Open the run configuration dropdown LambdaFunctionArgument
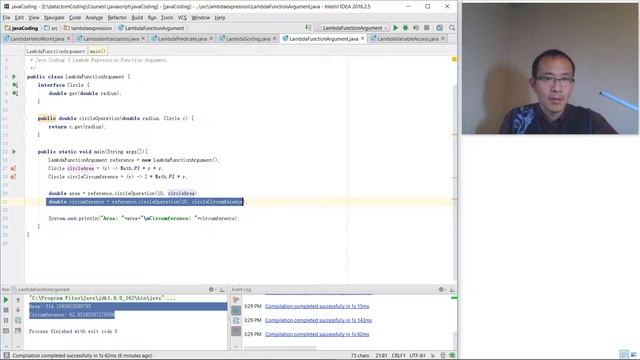The image size is (640, 360). coord(352,28)
